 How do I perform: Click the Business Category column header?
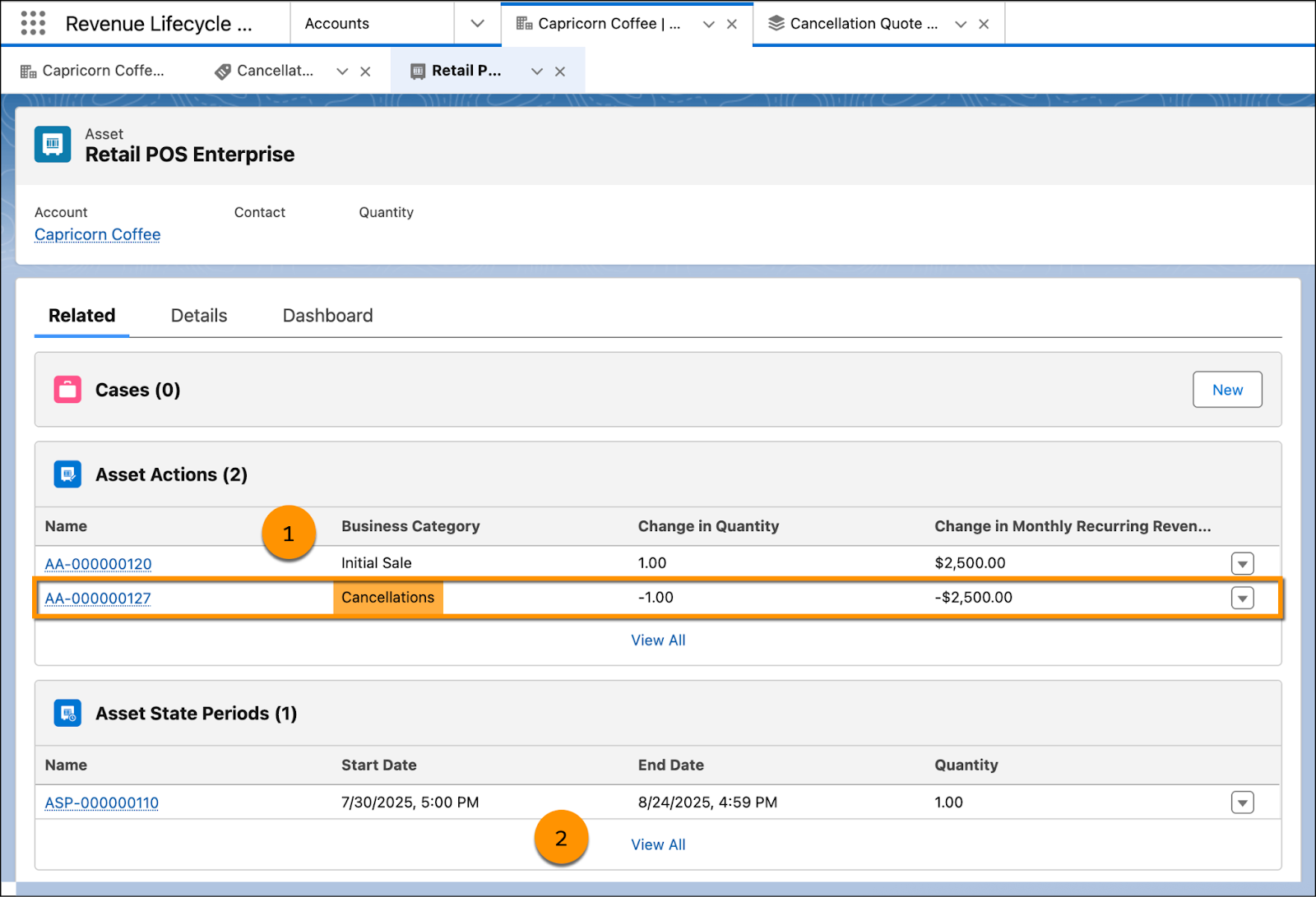410,526
